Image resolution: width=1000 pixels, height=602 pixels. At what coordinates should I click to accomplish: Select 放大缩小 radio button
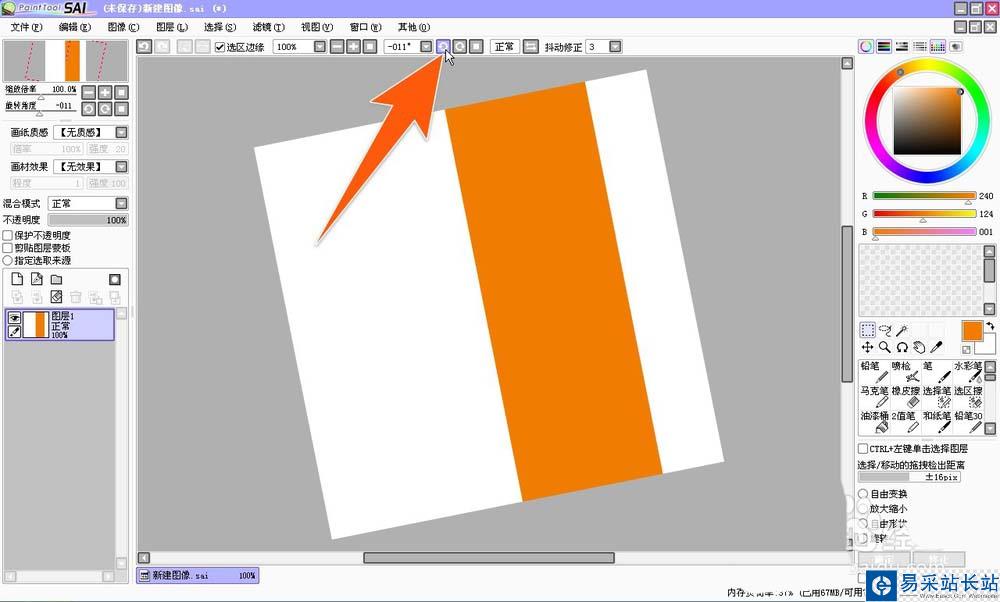pyautogui.click(x=863, y=509)
